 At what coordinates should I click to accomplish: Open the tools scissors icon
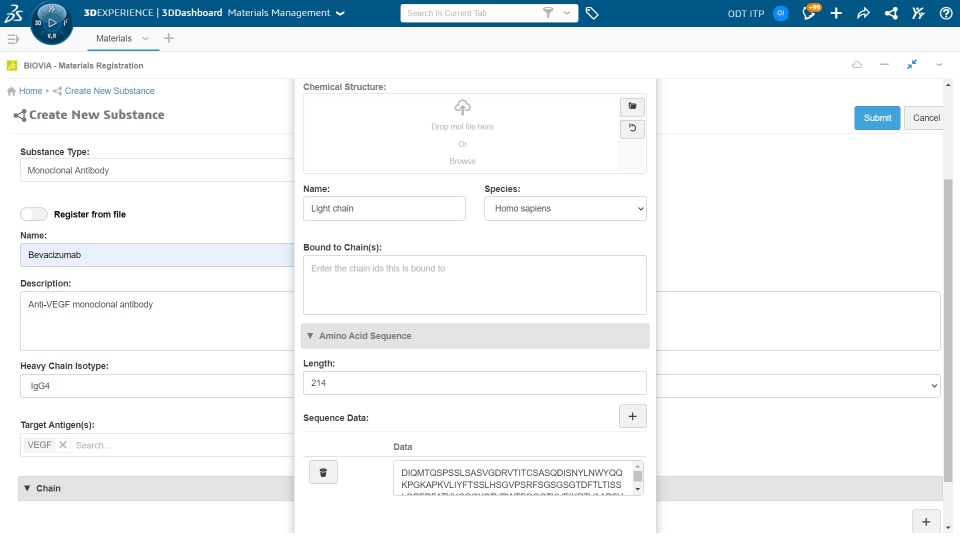coord(918,13)
